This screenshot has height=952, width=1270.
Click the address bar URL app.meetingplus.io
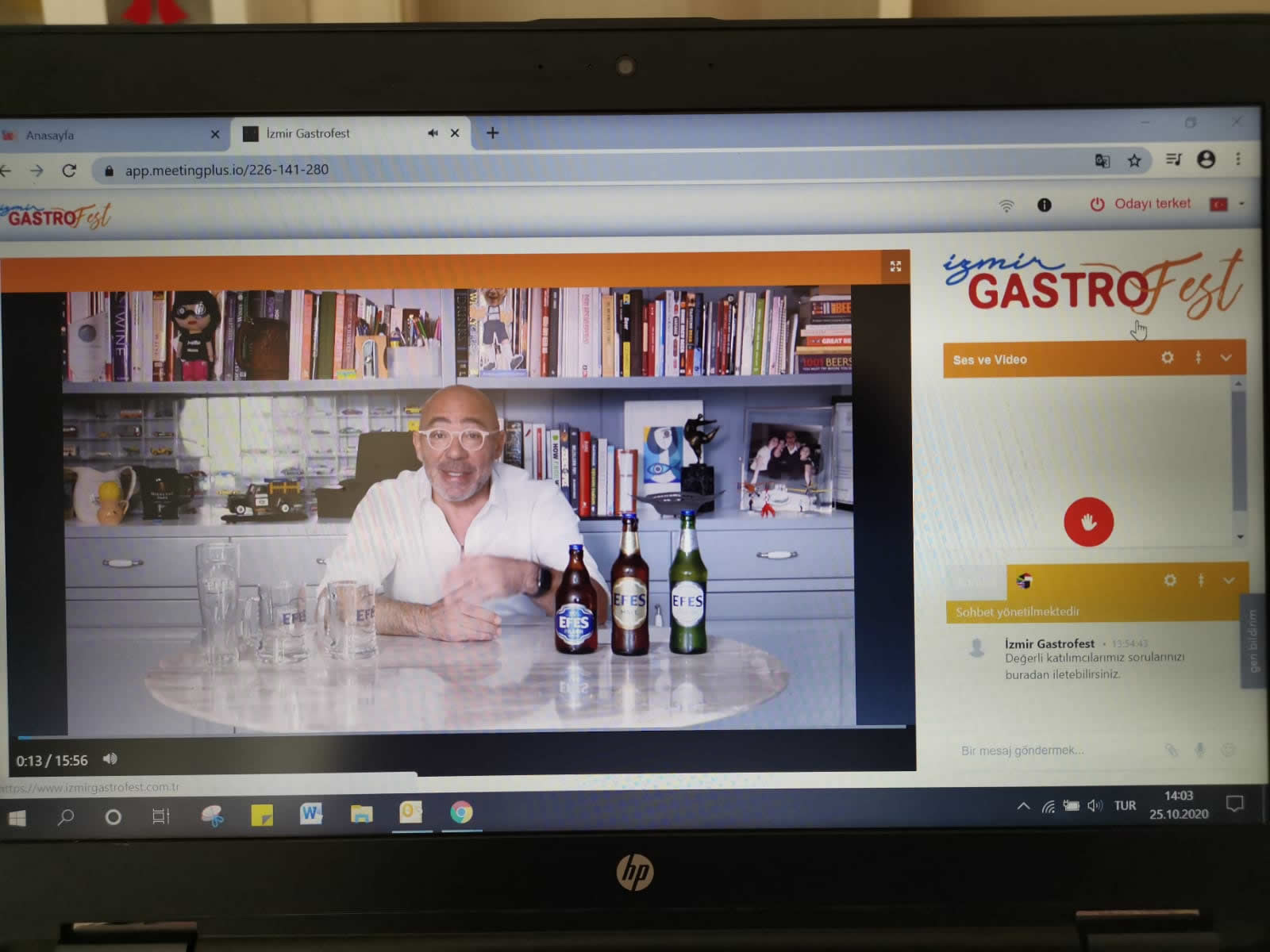tap(226, 170)
